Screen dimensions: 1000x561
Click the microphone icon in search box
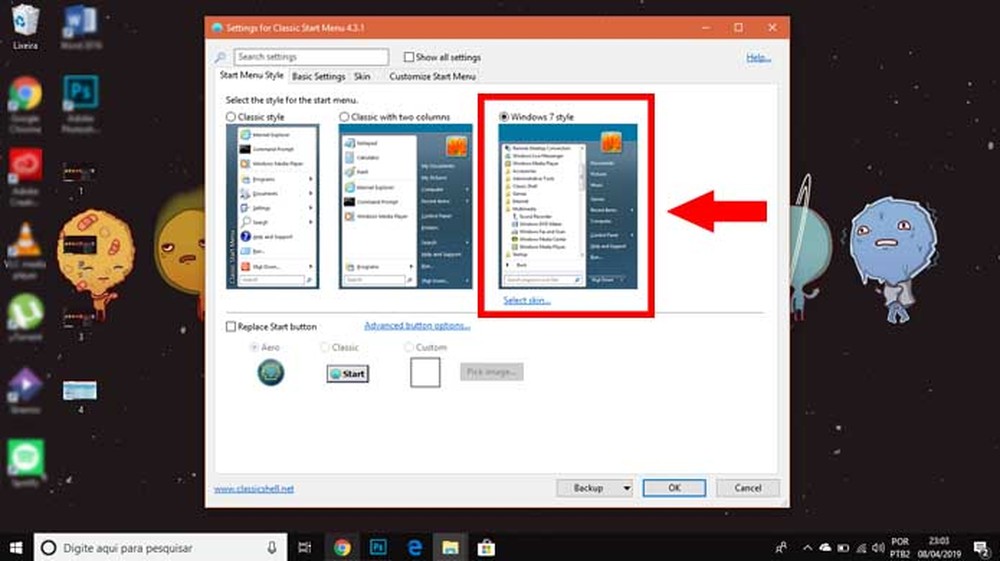[x=272, y=548]
